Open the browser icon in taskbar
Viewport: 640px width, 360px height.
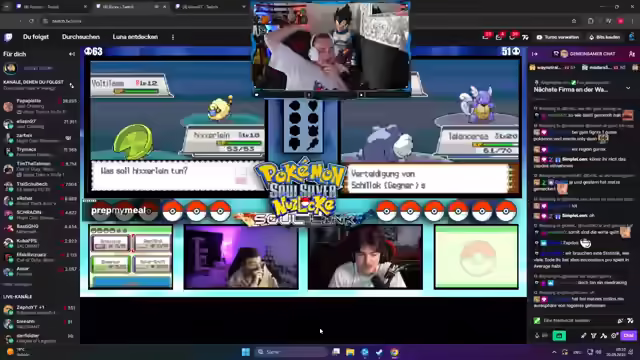(394, 352)
